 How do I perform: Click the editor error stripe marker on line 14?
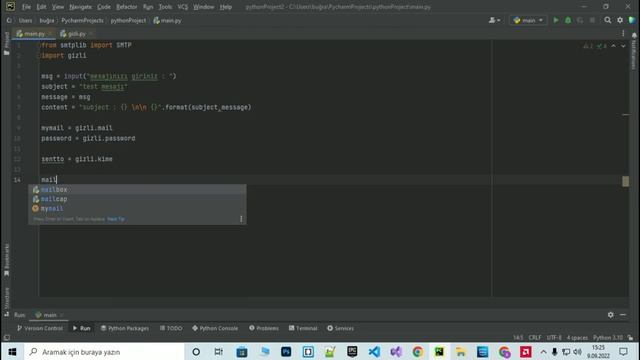pyautogui.click(x=625, y=181)
